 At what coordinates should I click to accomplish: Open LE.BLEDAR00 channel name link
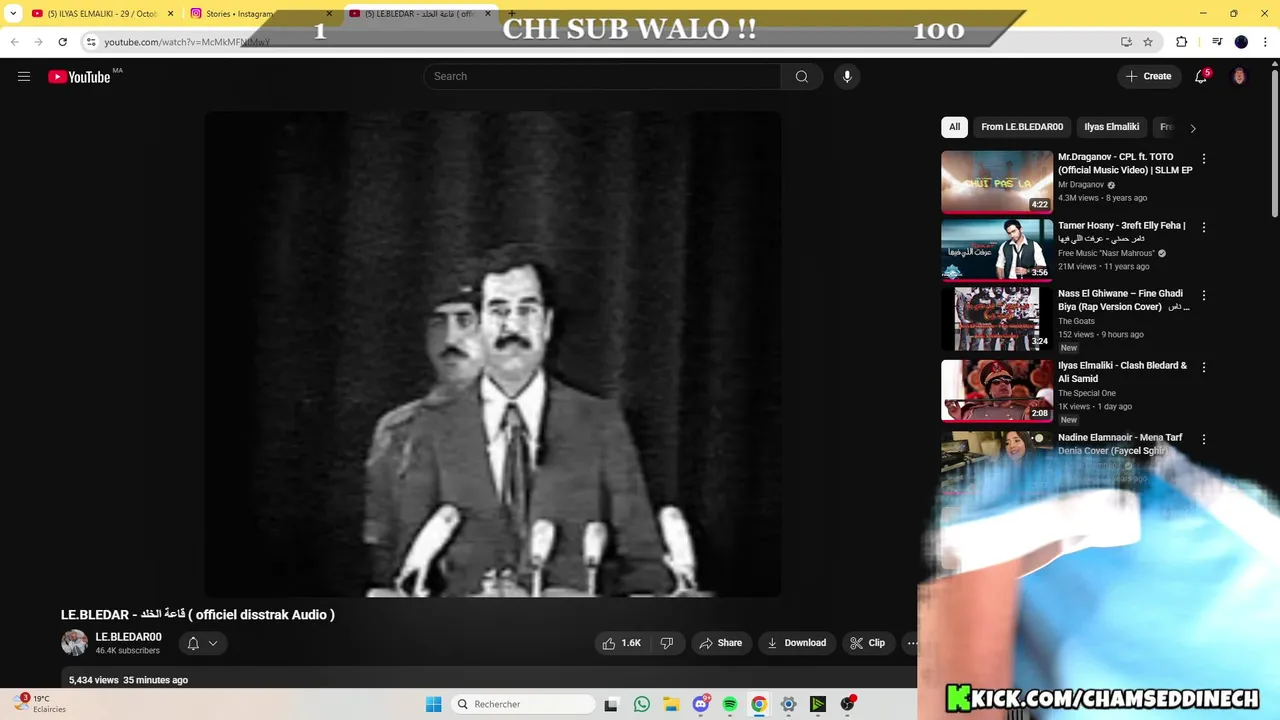[128, 637]
